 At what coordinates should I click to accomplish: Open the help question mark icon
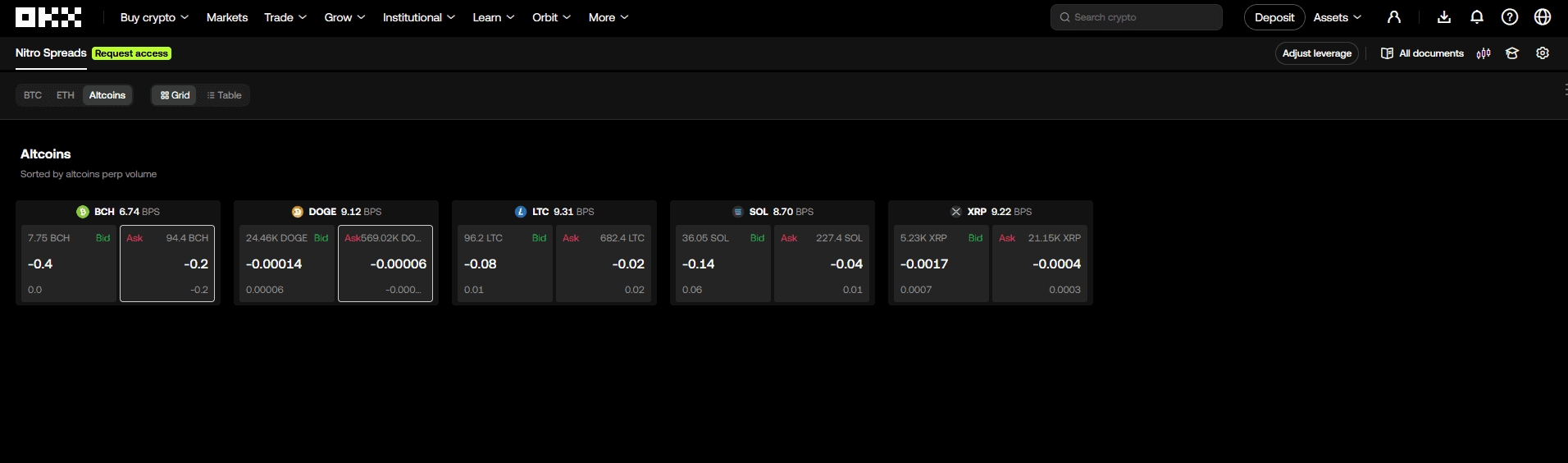tap(1510, 17)
